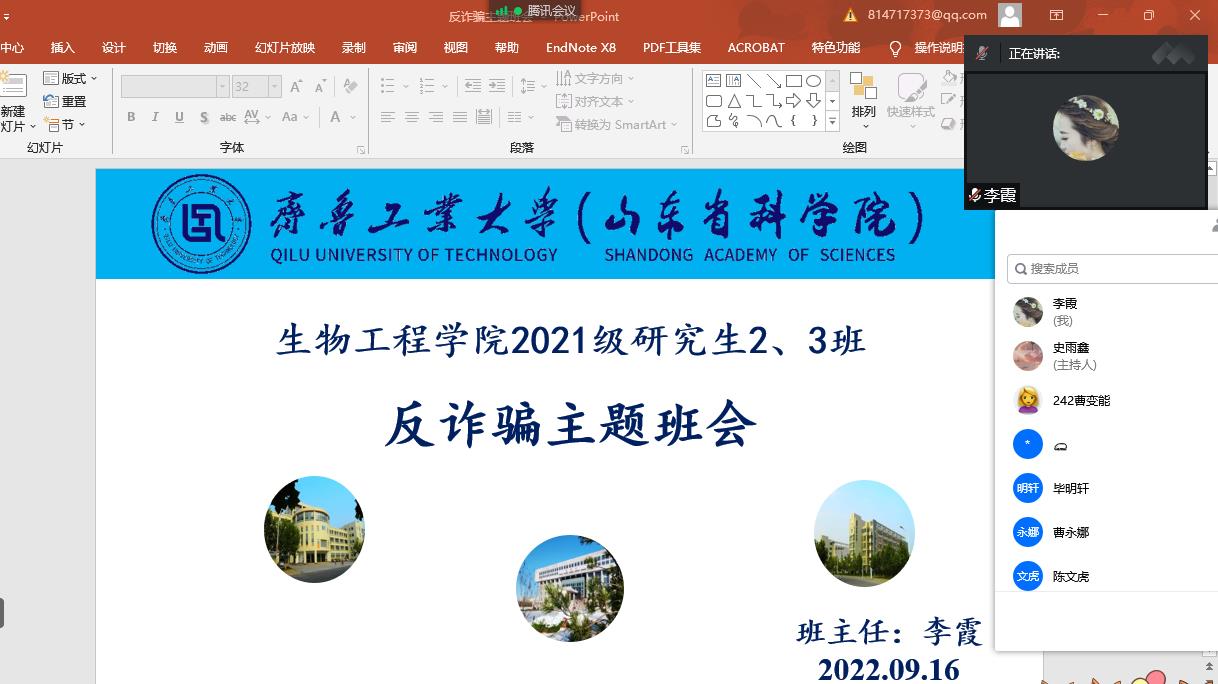Insert a text box from the shapes gallery
Screen dimensions: 1218x684
(714, 81)
